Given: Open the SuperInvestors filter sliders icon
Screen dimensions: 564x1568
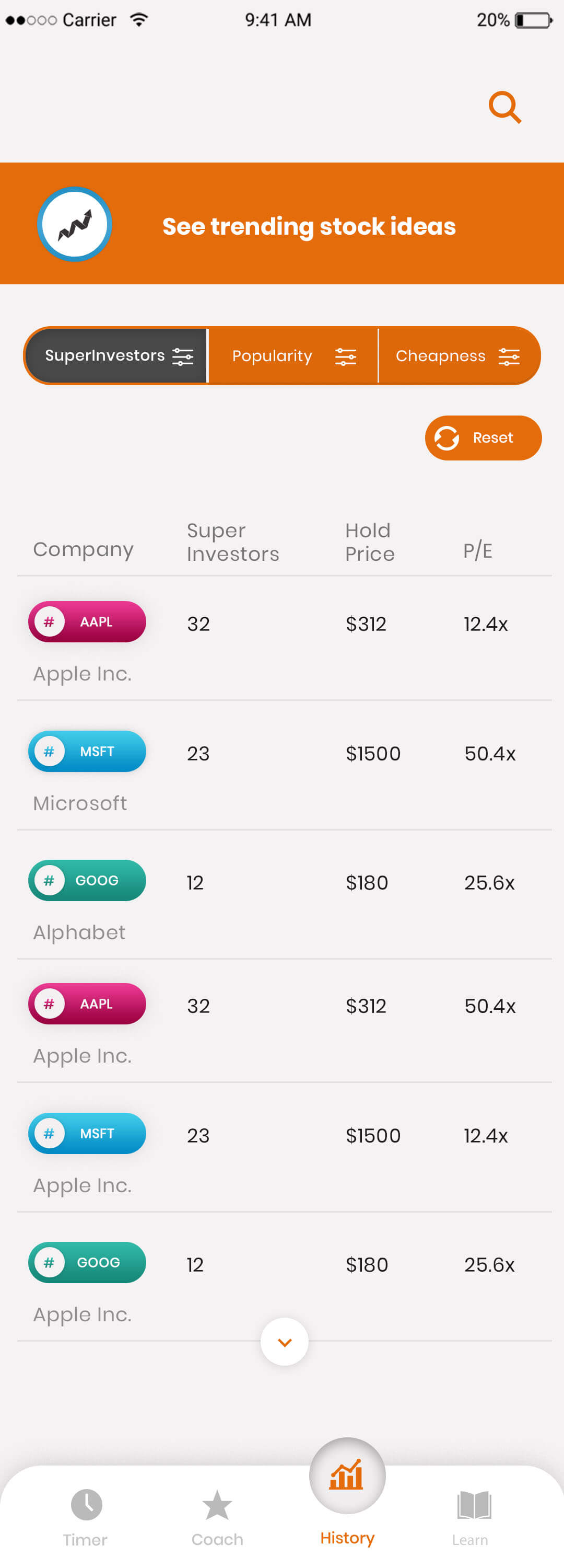Looking at the screenshot, I should click(x=183, y=355).
